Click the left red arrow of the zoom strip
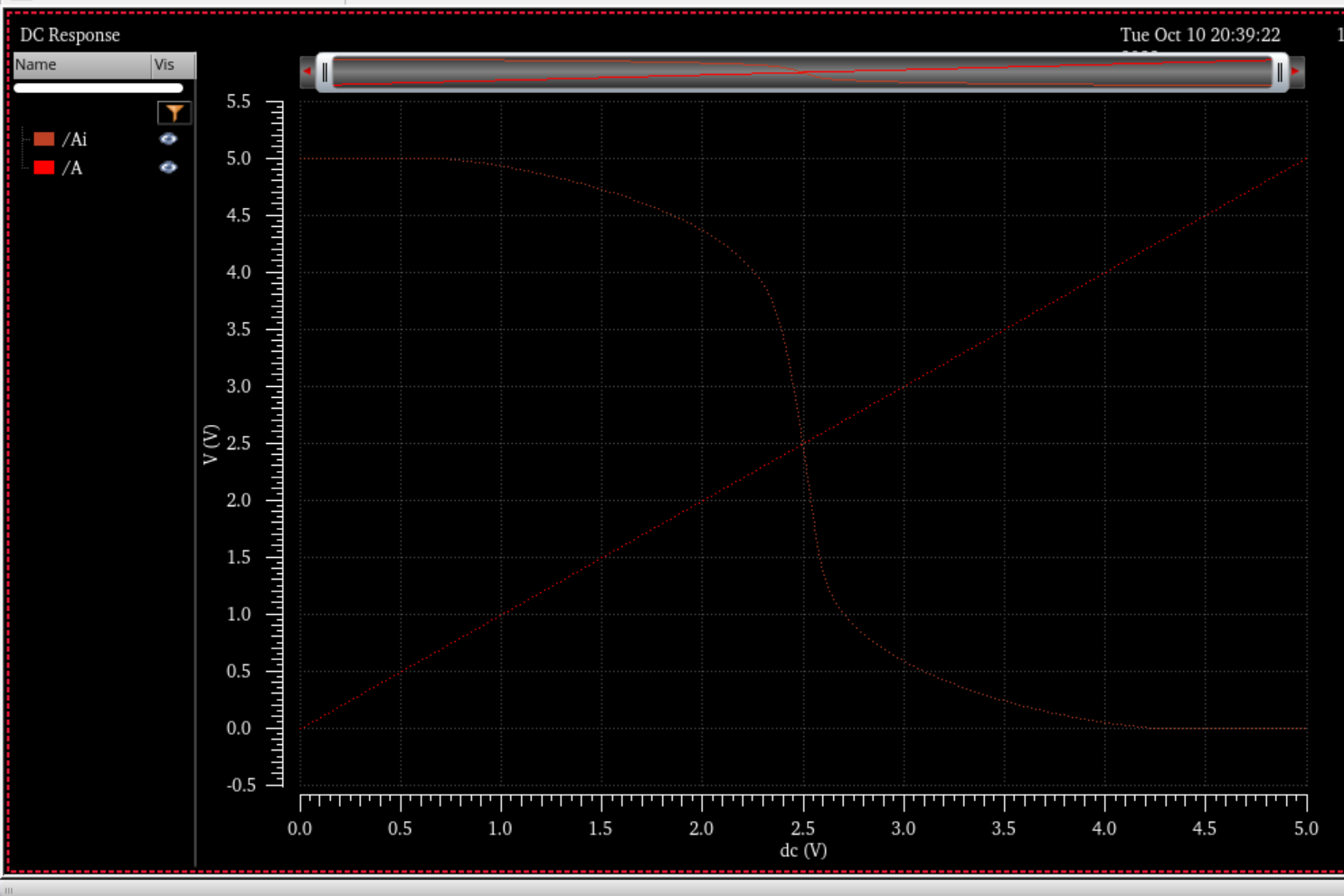The image size is (1344, 896). [x=308, y=71]
